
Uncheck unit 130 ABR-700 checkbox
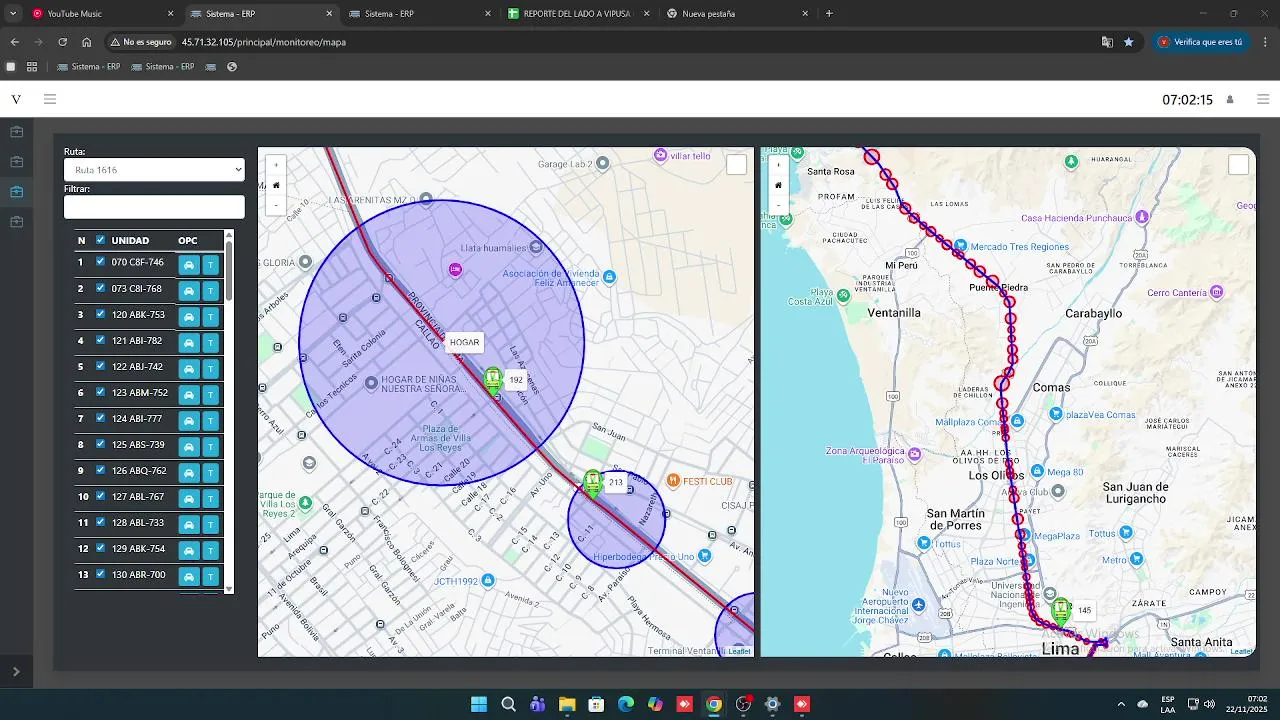pos(100,574)
